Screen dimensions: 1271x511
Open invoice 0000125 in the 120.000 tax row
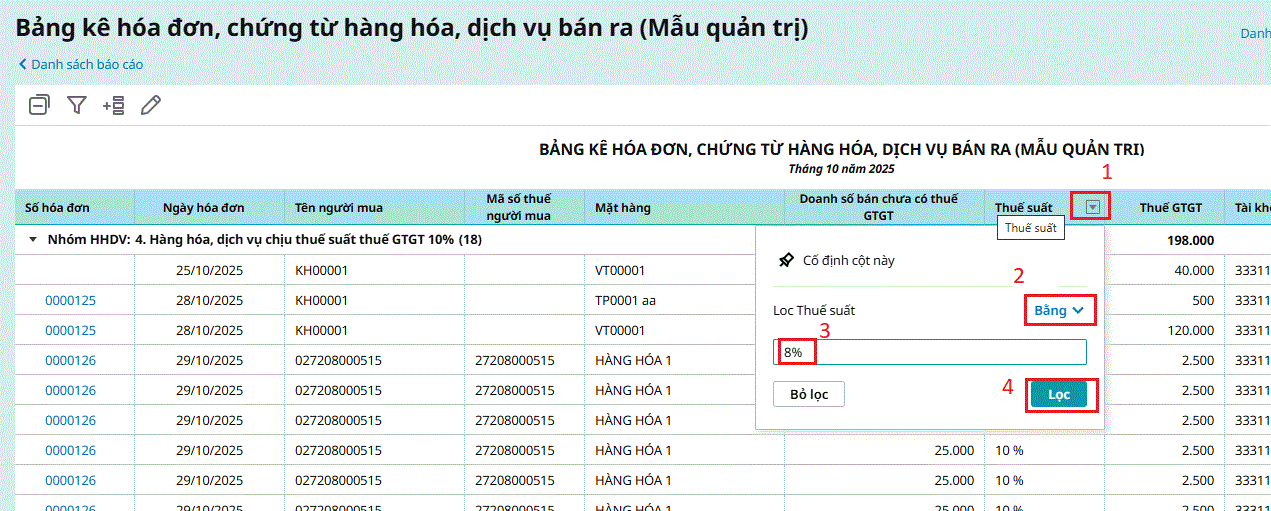(x=70, y=330)
